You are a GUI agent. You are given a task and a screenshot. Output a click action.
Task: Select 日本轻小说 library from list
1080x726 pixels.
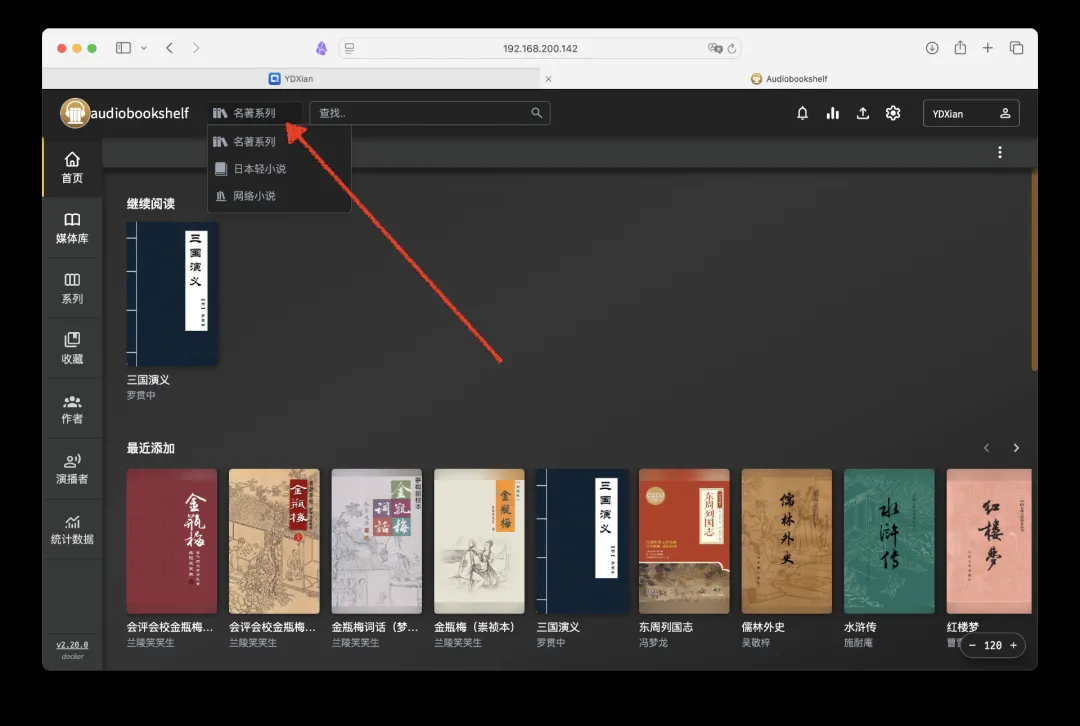point(259,169)
